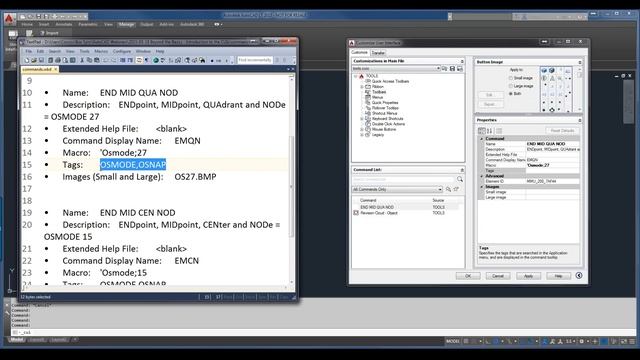
Task: Select the commands.wtxt document tab
Action: click(x=39, y=69)
